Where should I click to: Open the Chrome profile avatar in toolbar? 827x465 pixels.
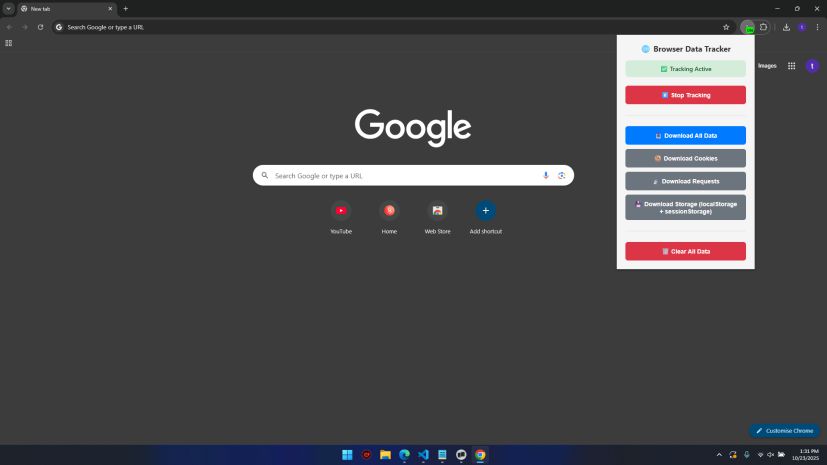tap(802, 27)
